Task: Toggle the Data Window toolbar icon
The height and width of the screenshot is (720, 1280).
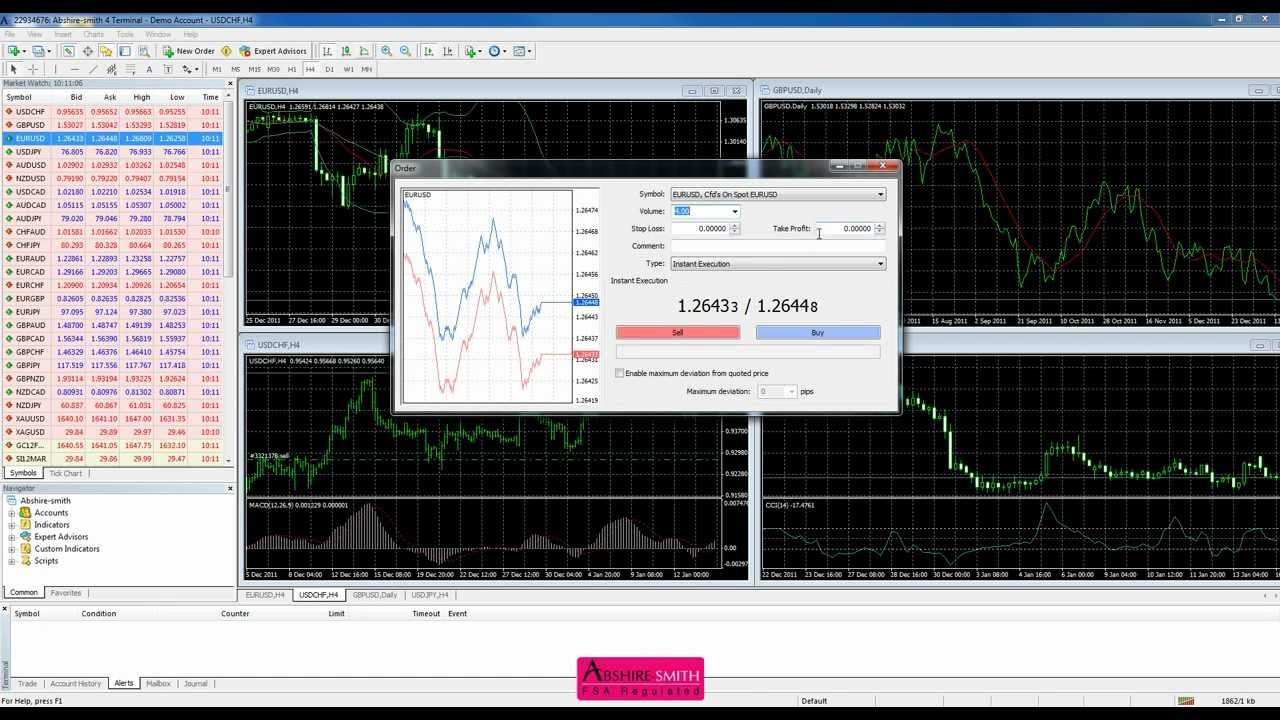Action: click(88, 51)
